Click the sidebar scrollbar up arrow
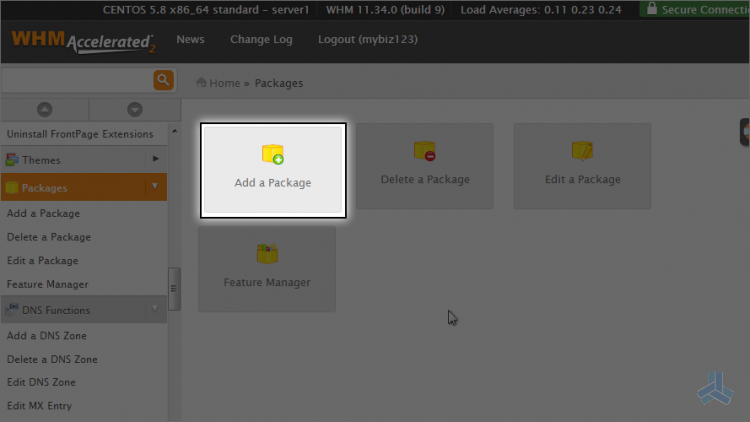This screenshot has width=750, height=422. point(175,131)
